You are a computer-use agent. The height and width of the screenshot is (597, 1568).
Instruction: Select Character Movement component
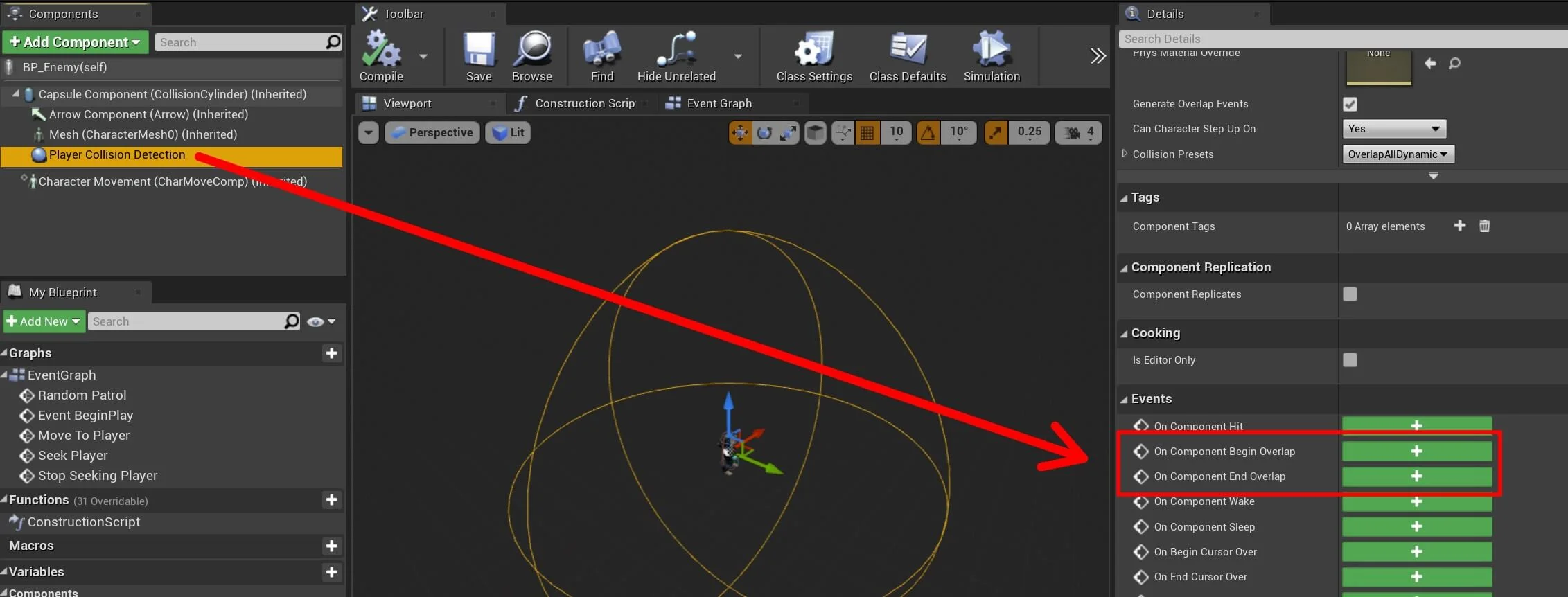[x=172, y=181]
